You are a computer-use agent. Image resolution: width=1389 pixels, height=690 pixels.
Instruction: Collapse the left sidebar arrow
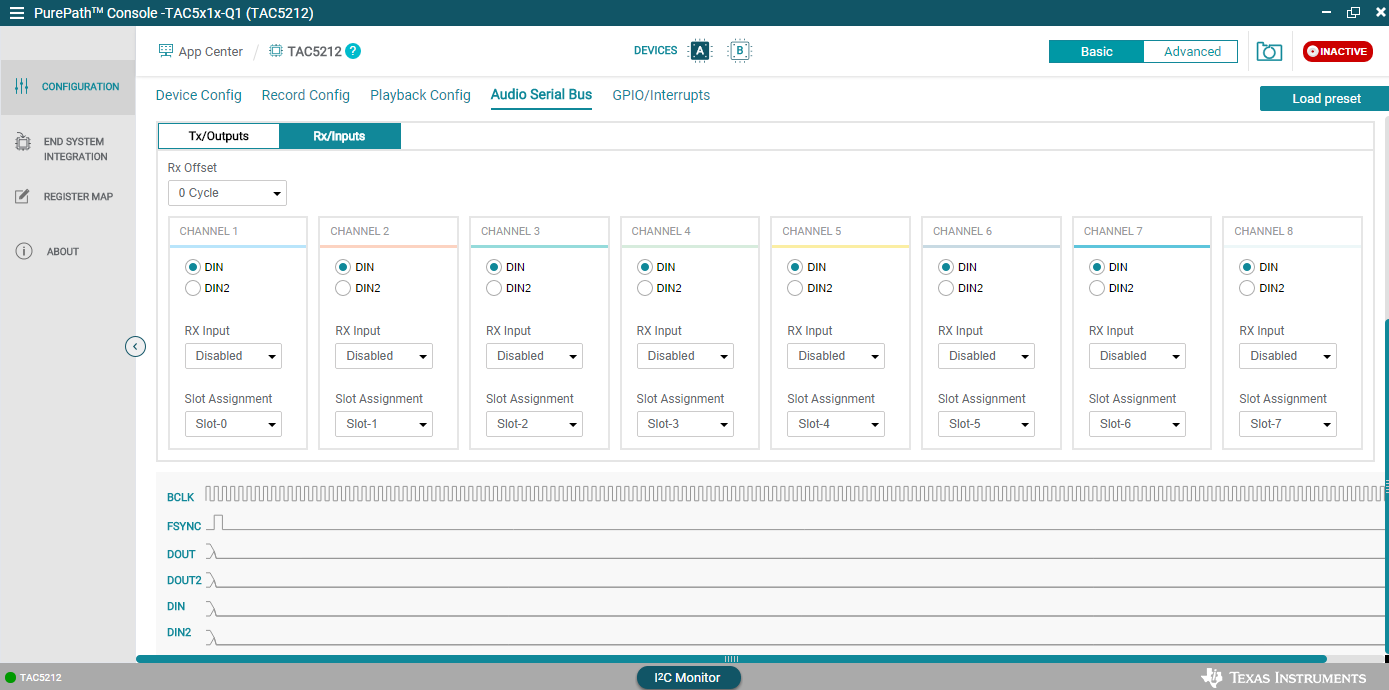136,347
